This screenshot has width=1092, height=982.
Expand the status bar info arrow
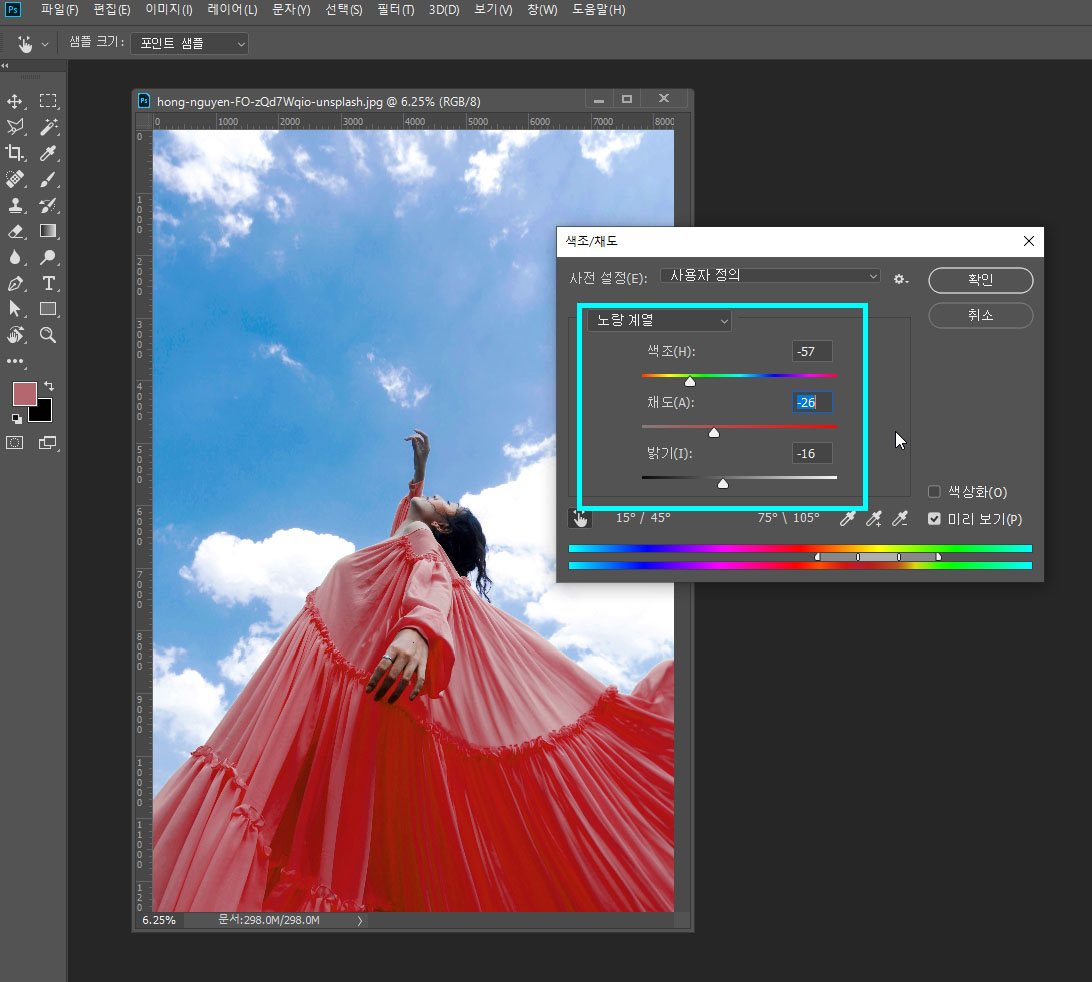[359, 921]
